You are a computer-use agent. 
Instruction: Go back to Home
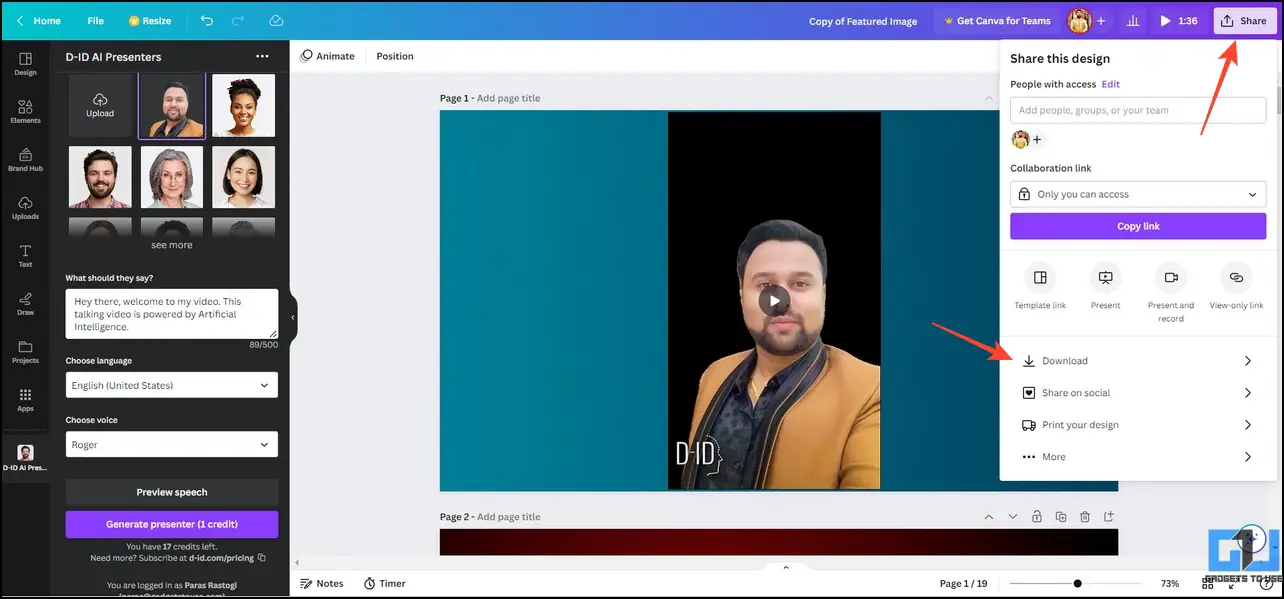pos(38,20)
